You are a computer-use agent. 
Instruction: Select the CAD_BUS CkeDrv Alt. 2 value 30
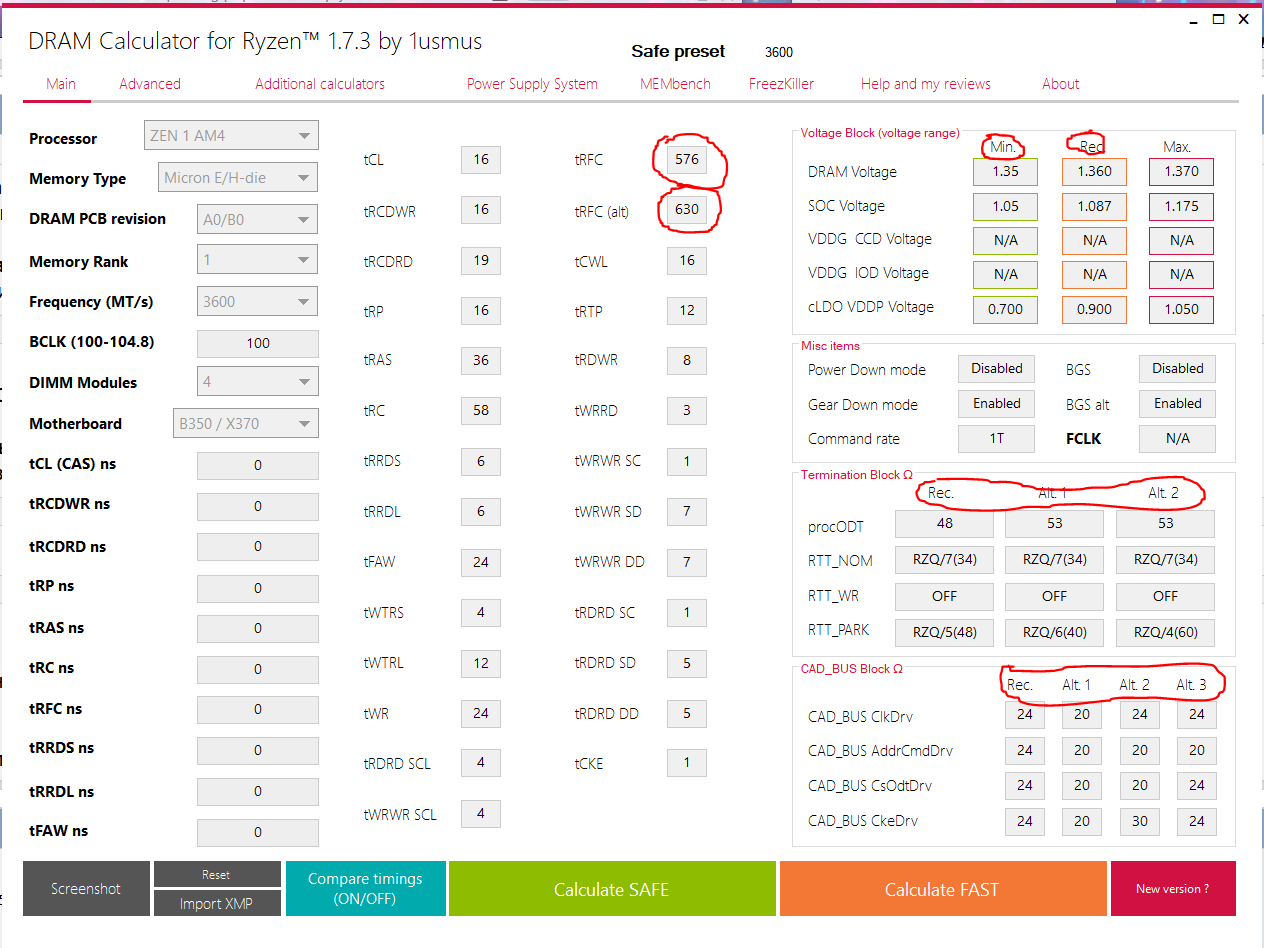tap(1140, 821)
